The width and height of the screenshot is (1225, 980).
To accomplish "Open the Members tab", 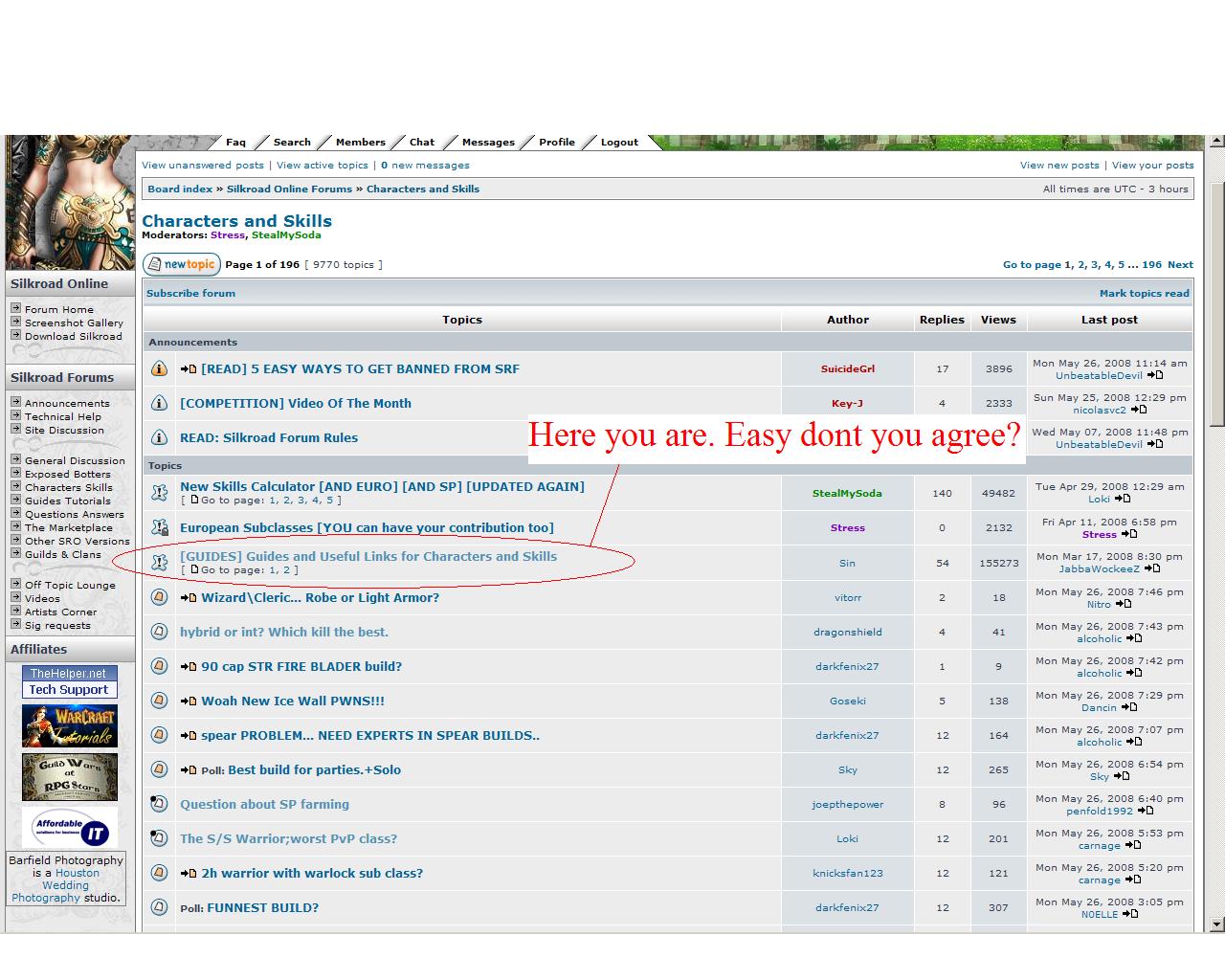I will point(360,143).
